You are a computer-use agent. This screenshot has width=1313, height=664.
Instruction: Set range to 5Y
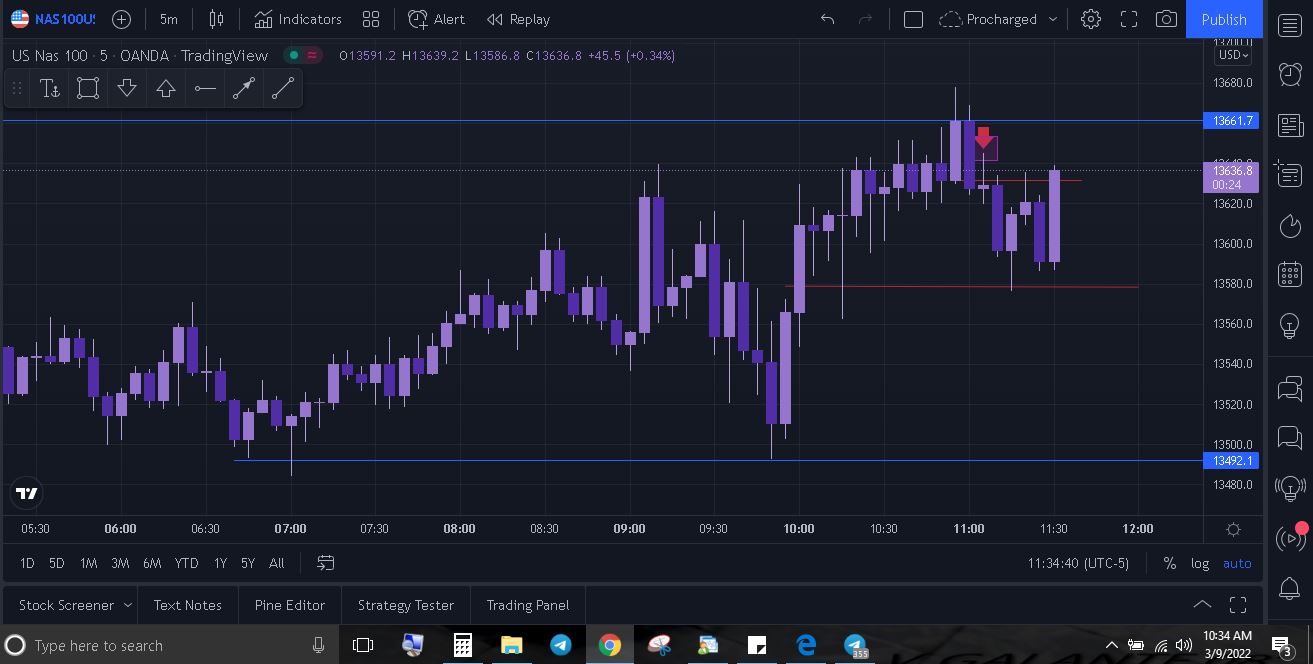click(248, 563)
